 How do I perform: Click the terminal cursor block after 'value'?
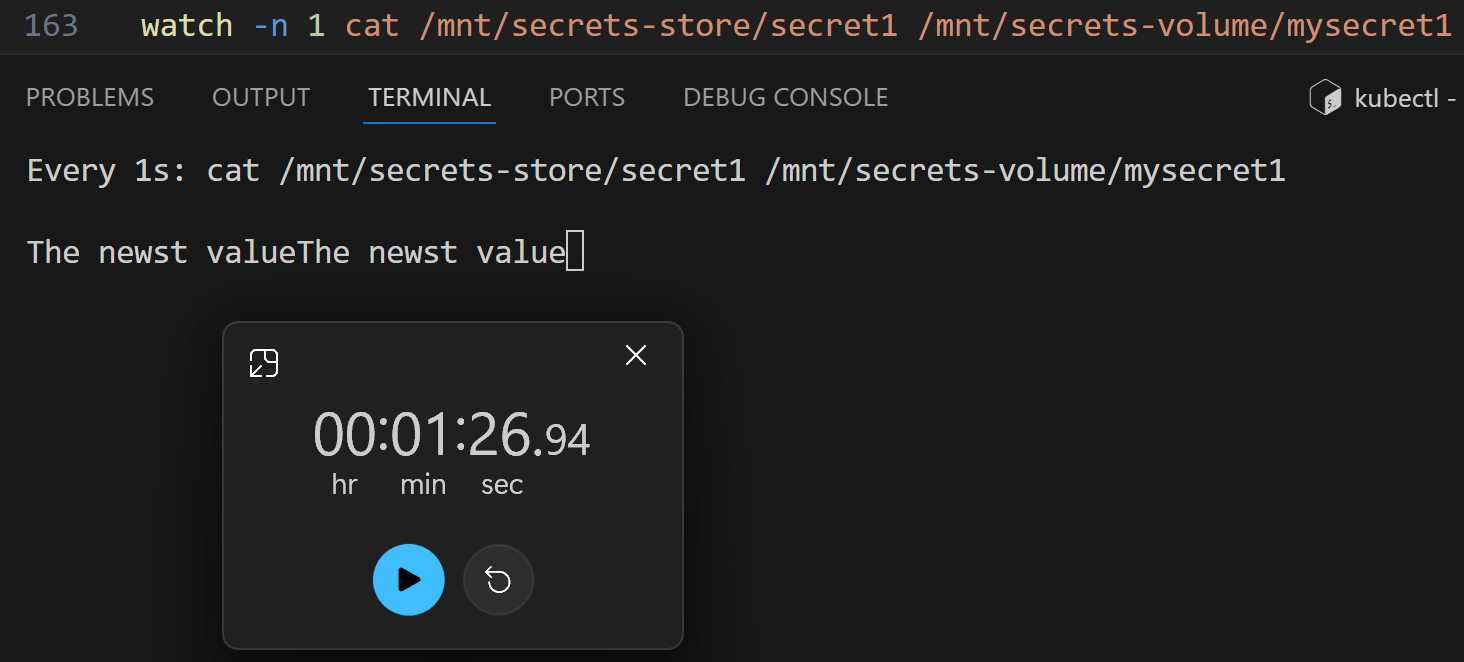pos(575,251)
